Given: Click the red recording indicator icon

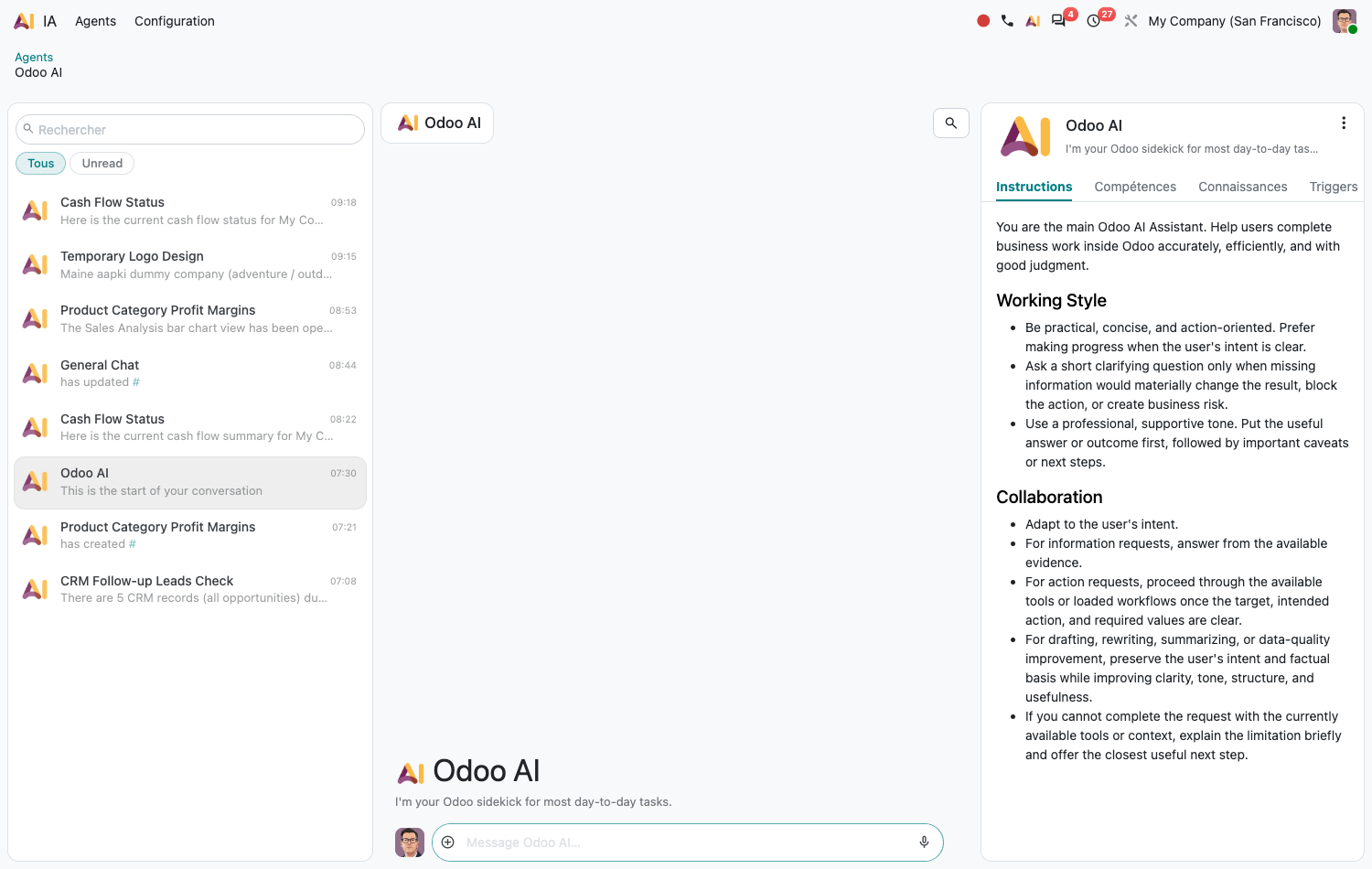Looking at the screenshot, I should pos(983,21).
